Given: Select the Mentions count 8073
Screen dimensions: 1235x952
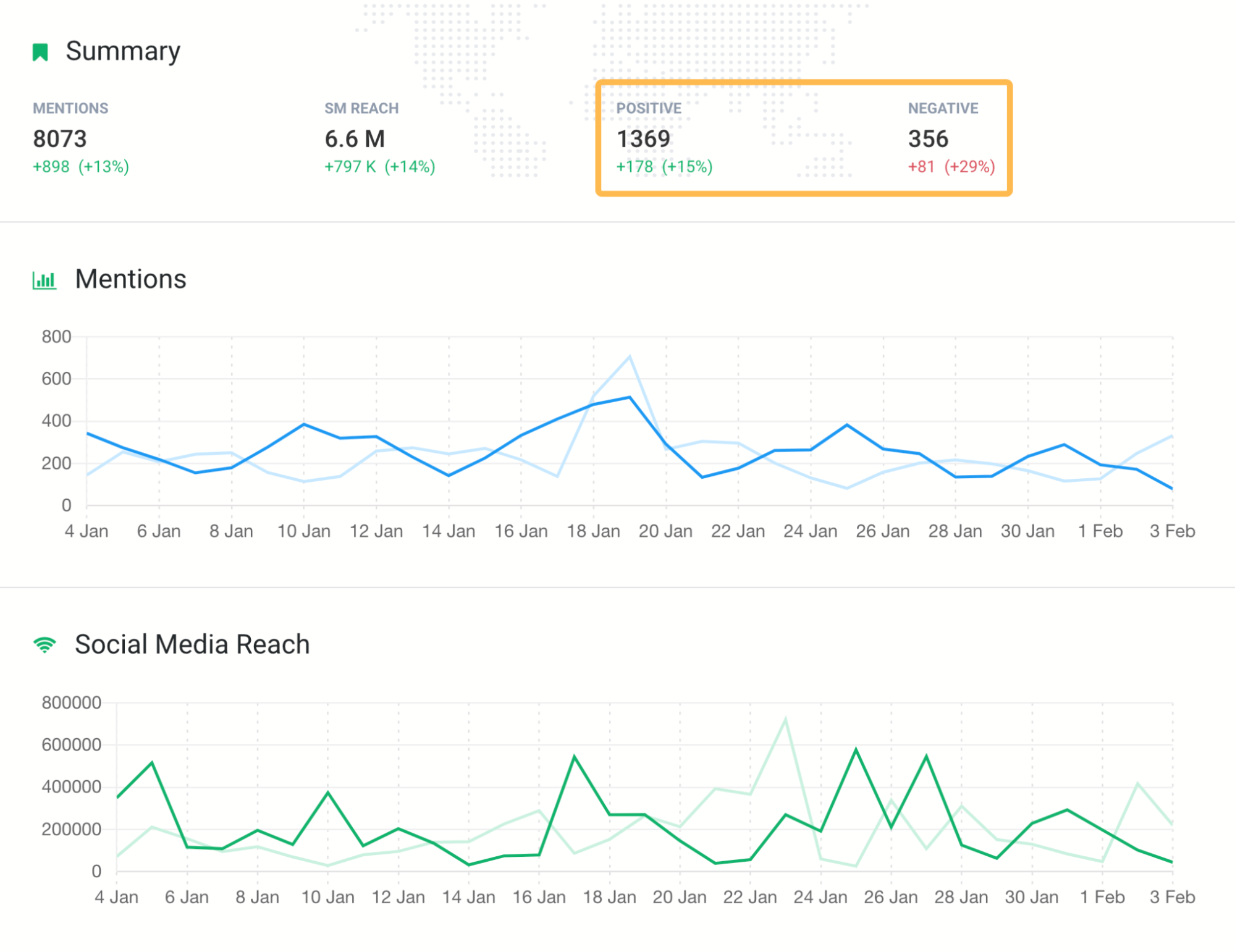Looking at the screenshot, I should click(60, 139).
